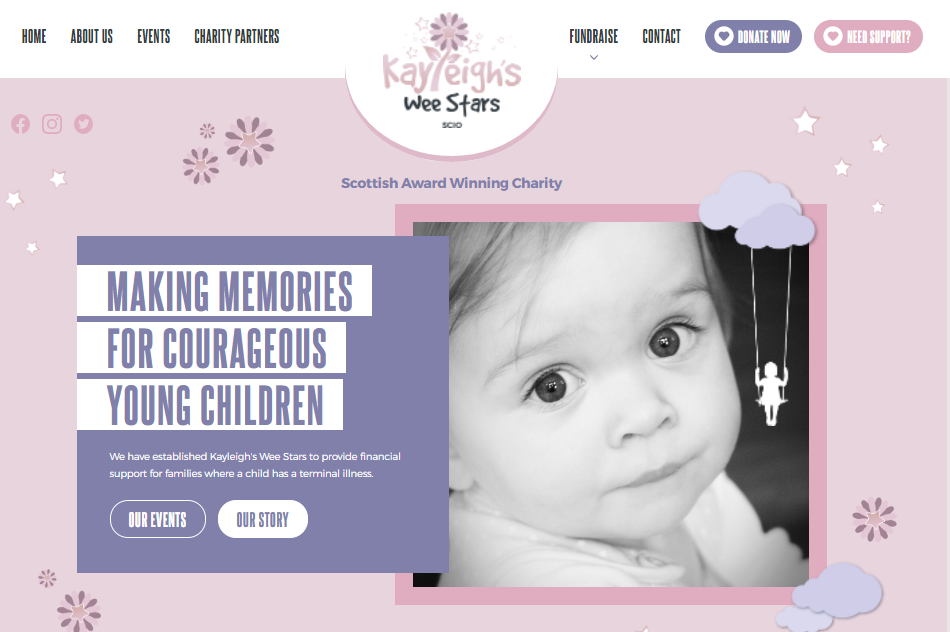The image size is (950, 632).
Task: Open the Events navigation item
Action: [154, 36]
